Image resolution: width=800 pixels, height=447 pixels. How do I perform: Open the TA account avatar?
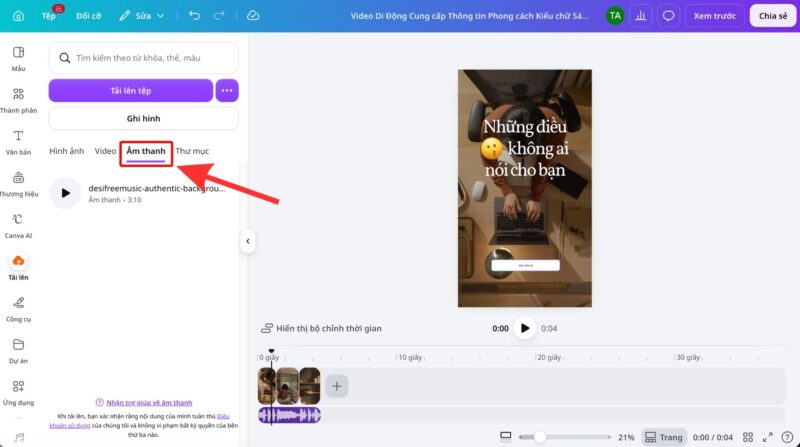pyautogui.click(x=615, y=16)
